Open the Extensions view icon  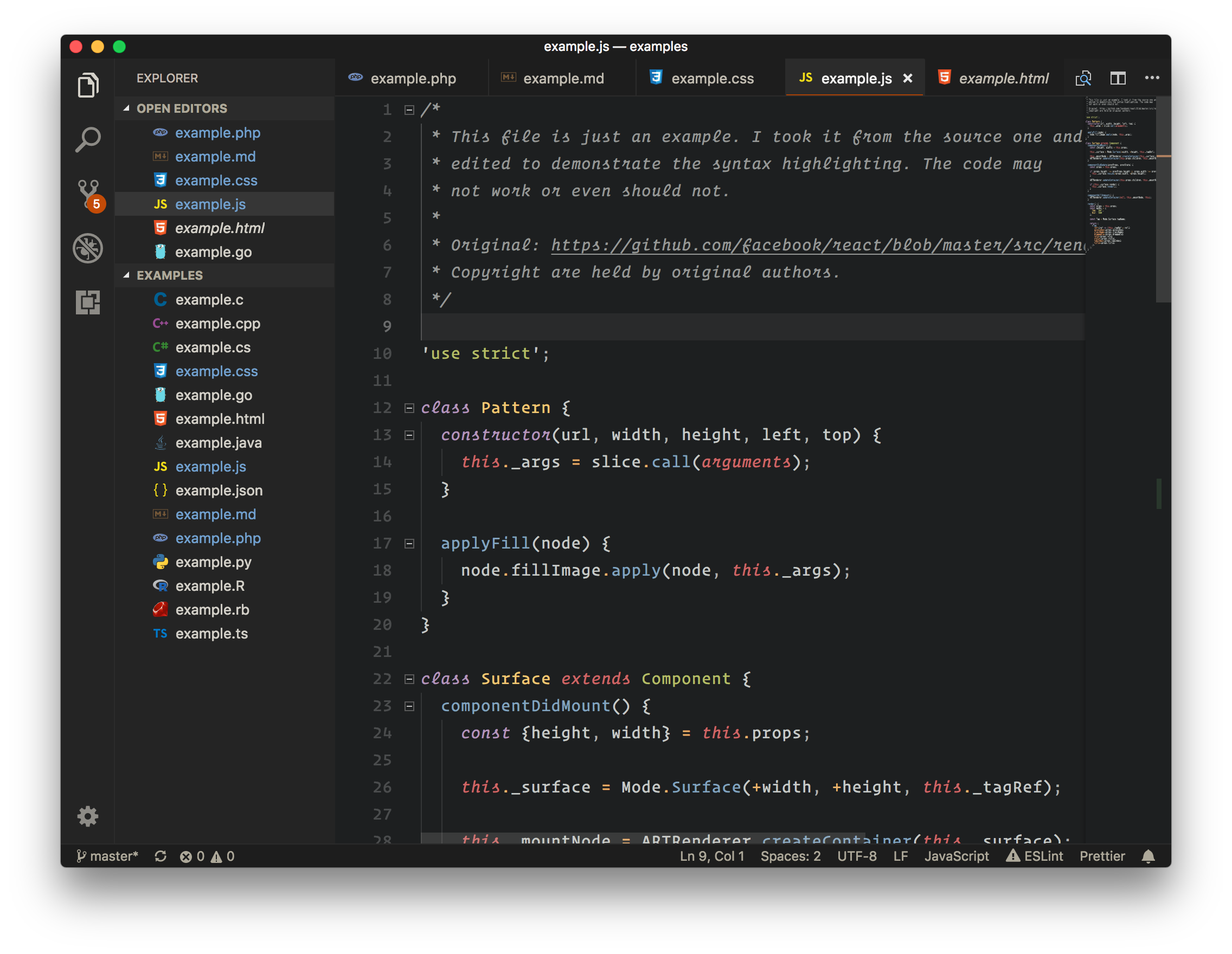88,302
